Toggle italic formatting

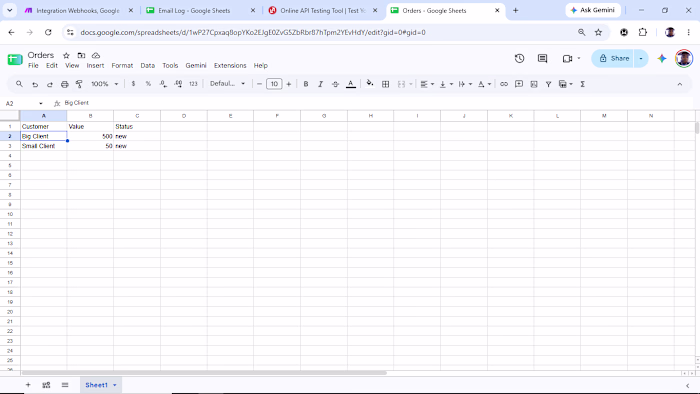click(x=321, y=84)
